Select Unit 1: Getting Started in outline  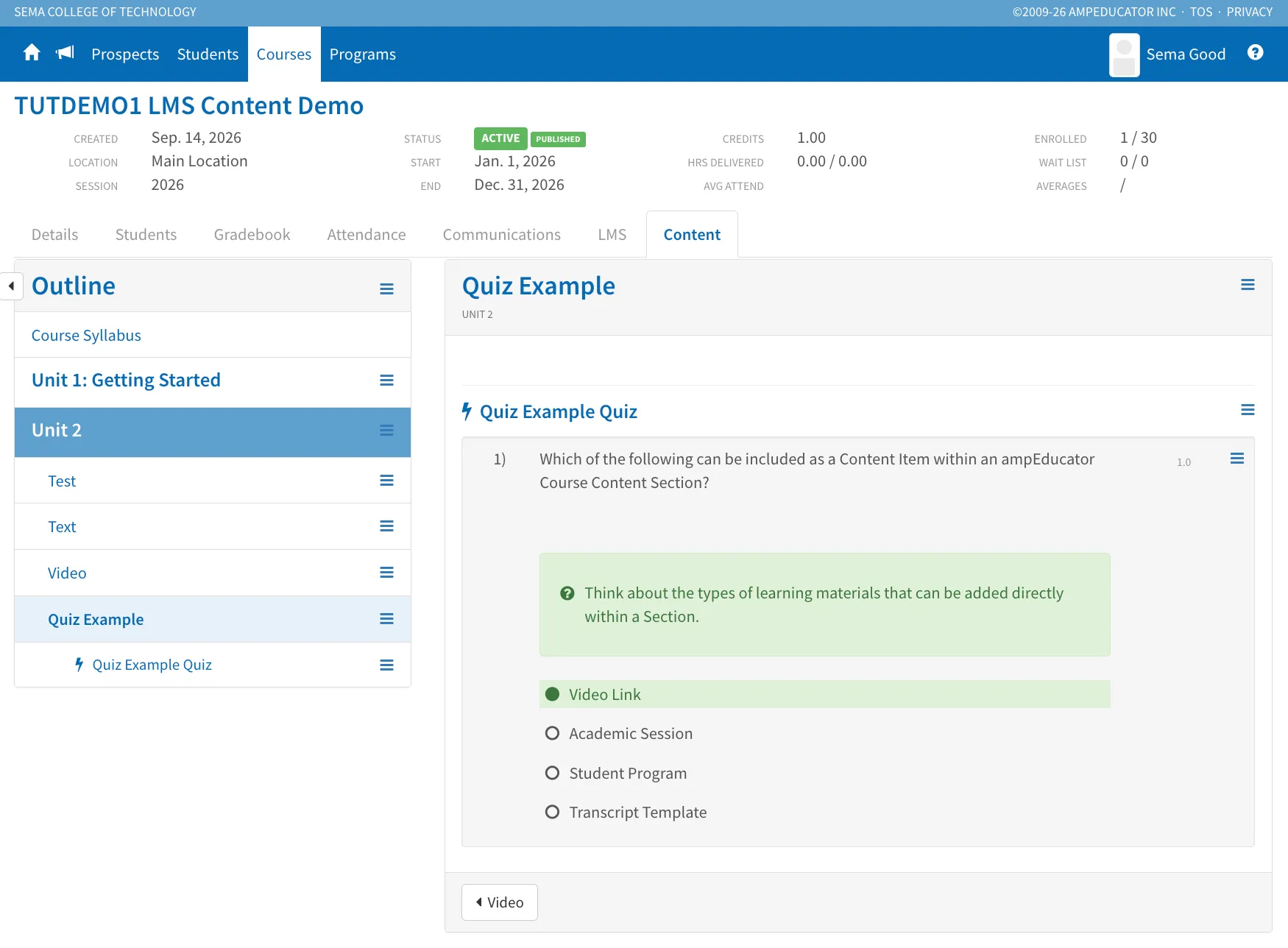click(x=126, y=381)
